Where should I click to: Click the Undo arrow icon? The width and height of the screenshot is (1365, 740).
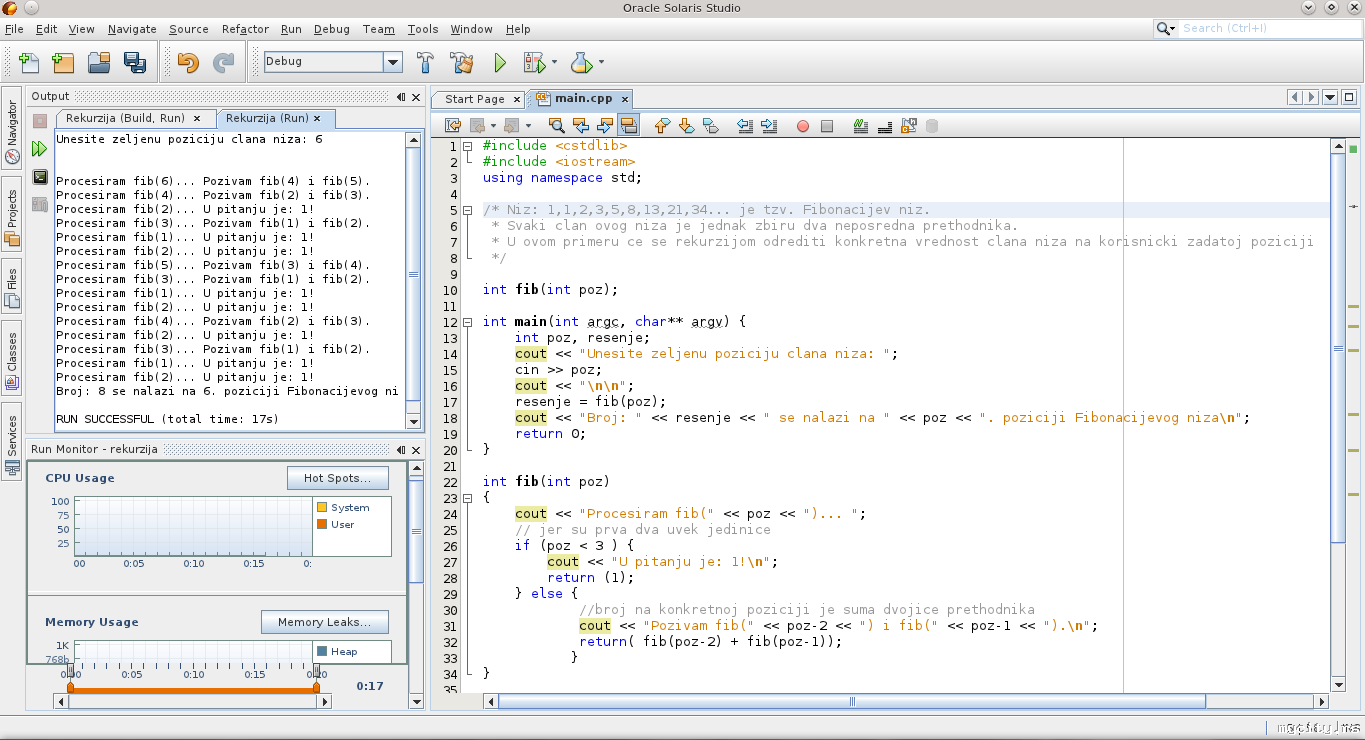tap(187, 63)
